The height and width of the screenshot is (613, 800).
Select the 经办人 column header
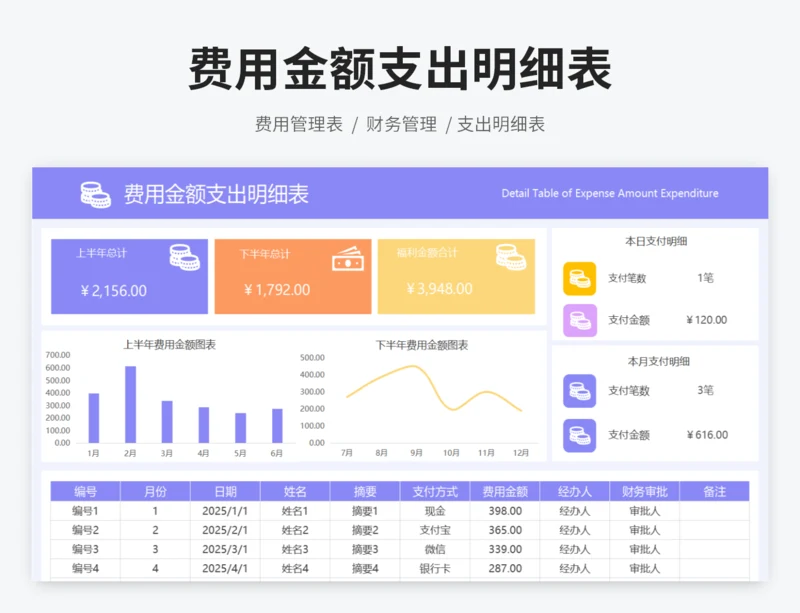(574, 492)
